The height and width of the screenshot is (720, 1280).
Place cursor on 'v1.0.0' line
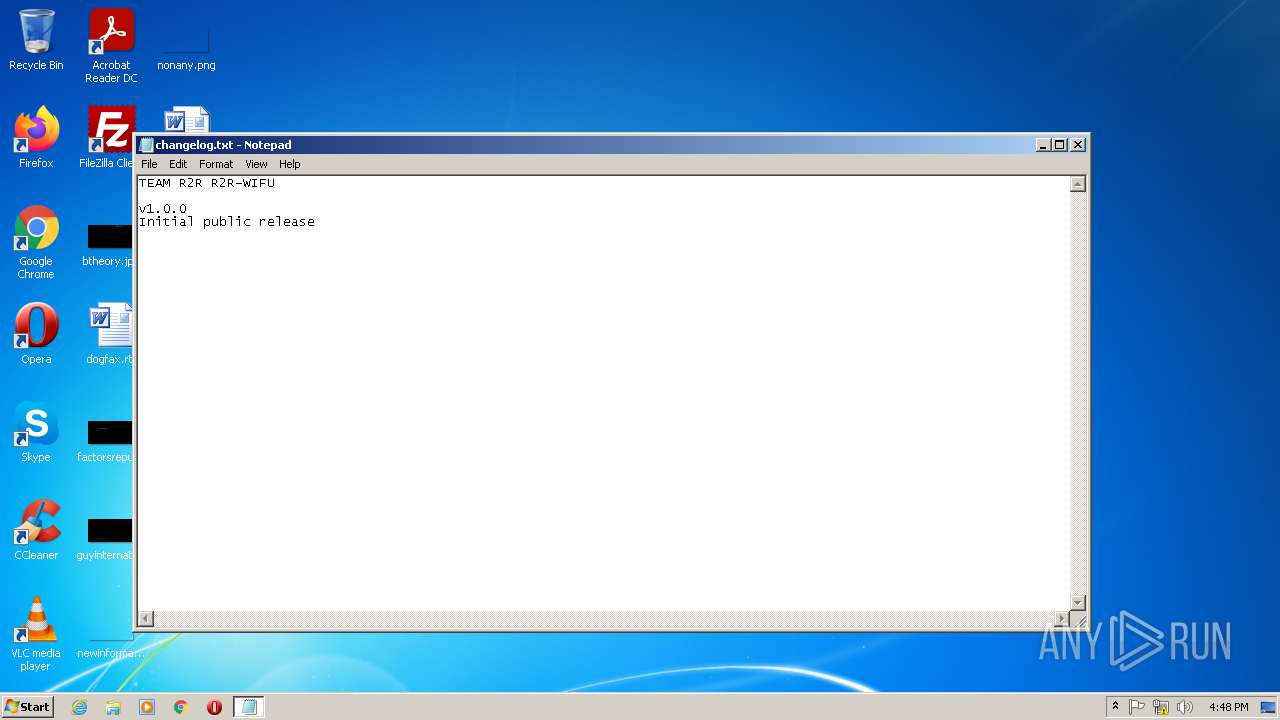(x=163, y=209)
